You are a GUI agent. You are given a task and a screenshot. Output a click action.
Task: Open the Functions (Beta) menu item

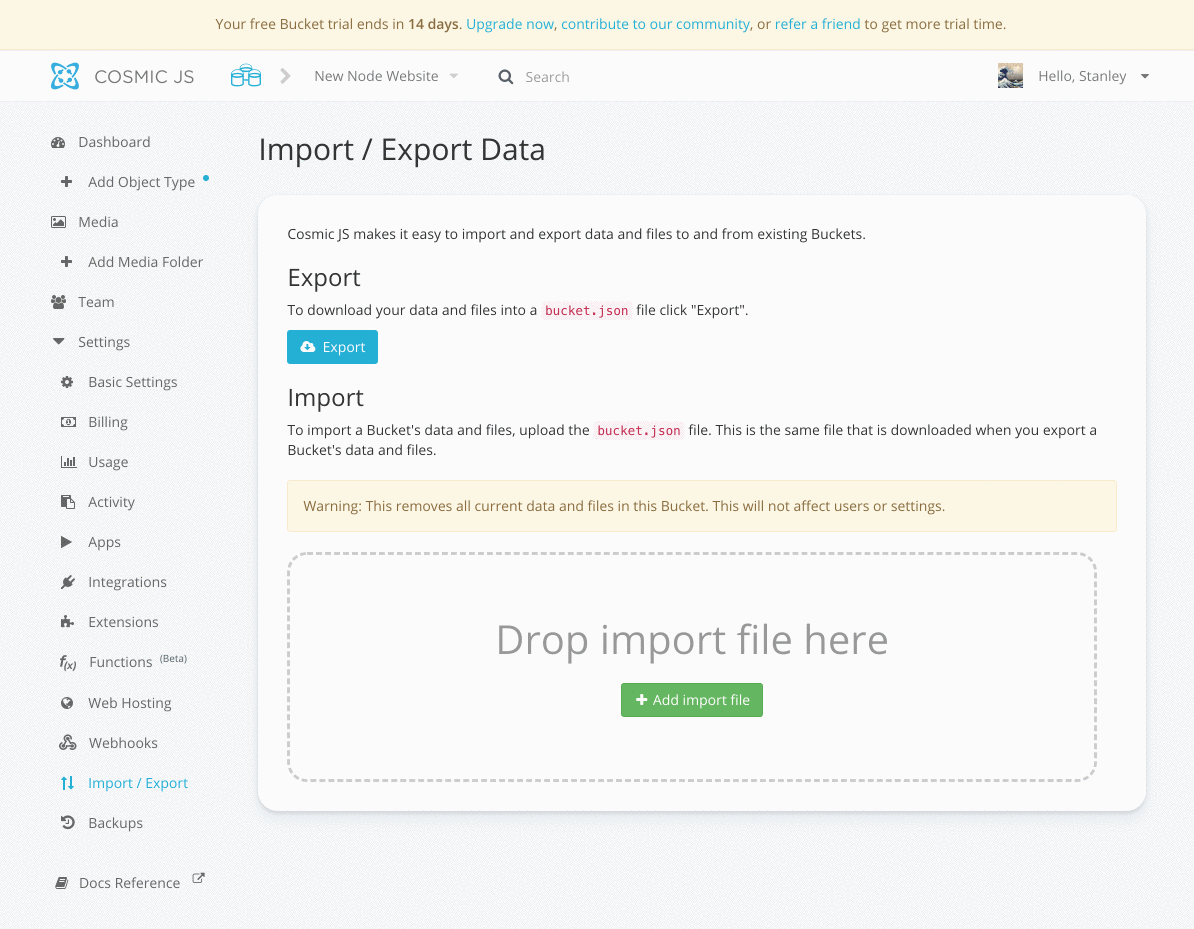120,662
